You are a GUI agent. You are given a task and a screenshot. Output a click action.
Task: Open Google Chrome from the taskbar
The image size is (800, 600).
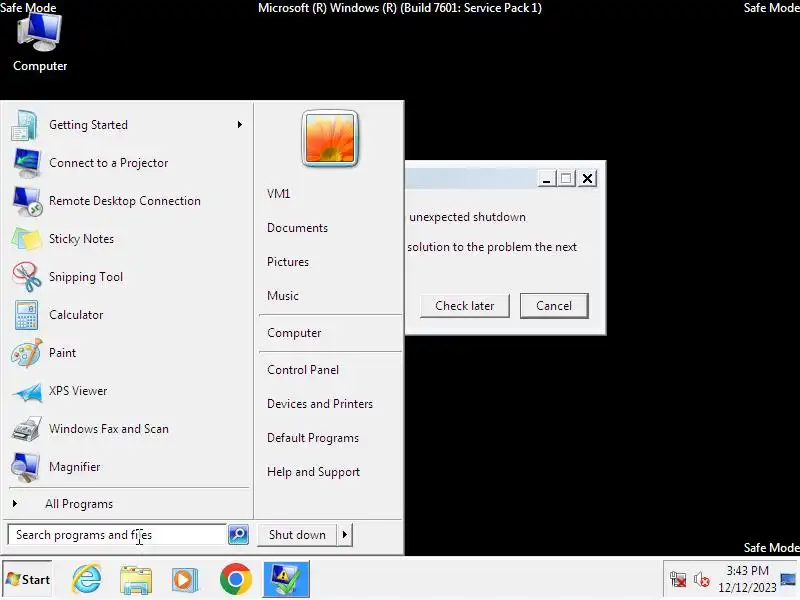click(235, 579)
